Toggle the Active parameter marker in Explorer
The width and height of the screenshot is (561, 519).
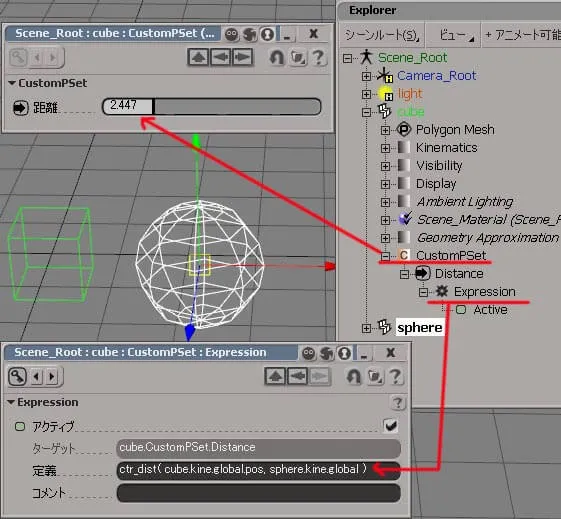461,310
